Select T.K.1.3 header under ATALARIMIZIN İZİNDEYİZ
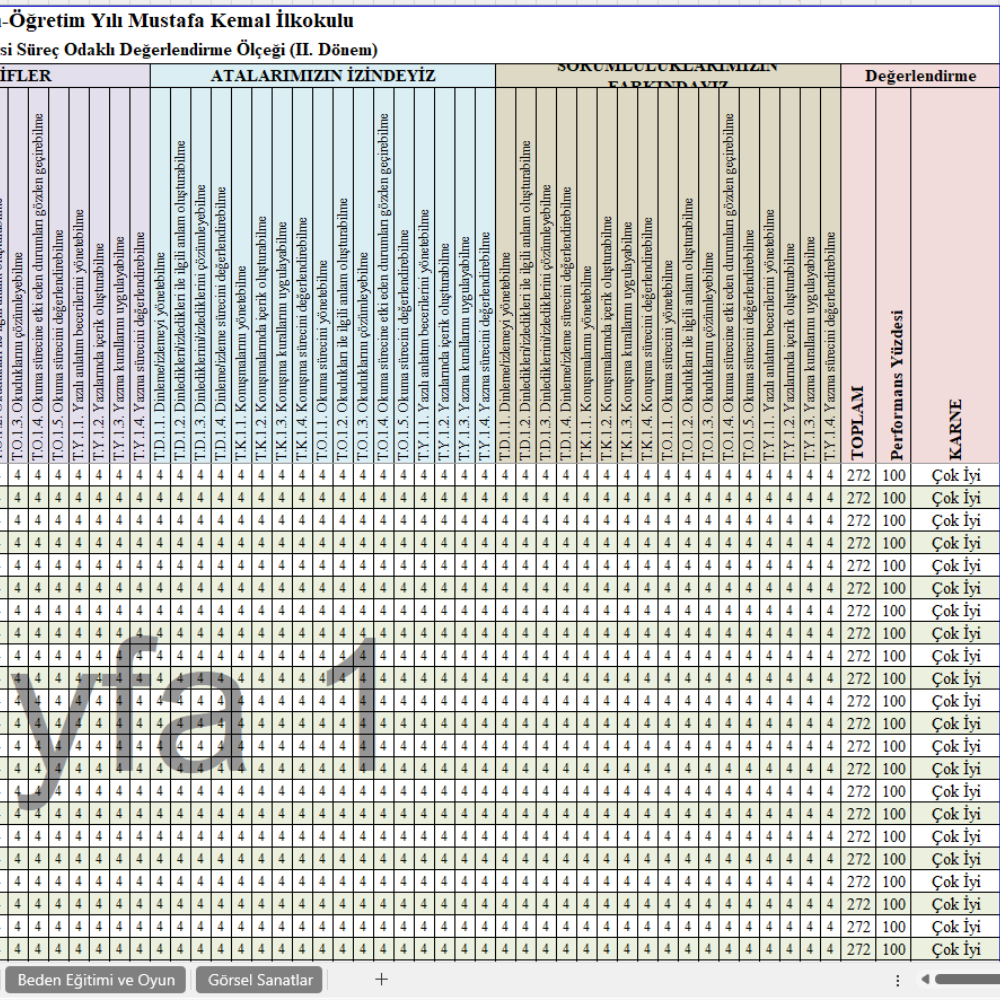This screenshot has height=1000, width=1000. coord(282,276)
